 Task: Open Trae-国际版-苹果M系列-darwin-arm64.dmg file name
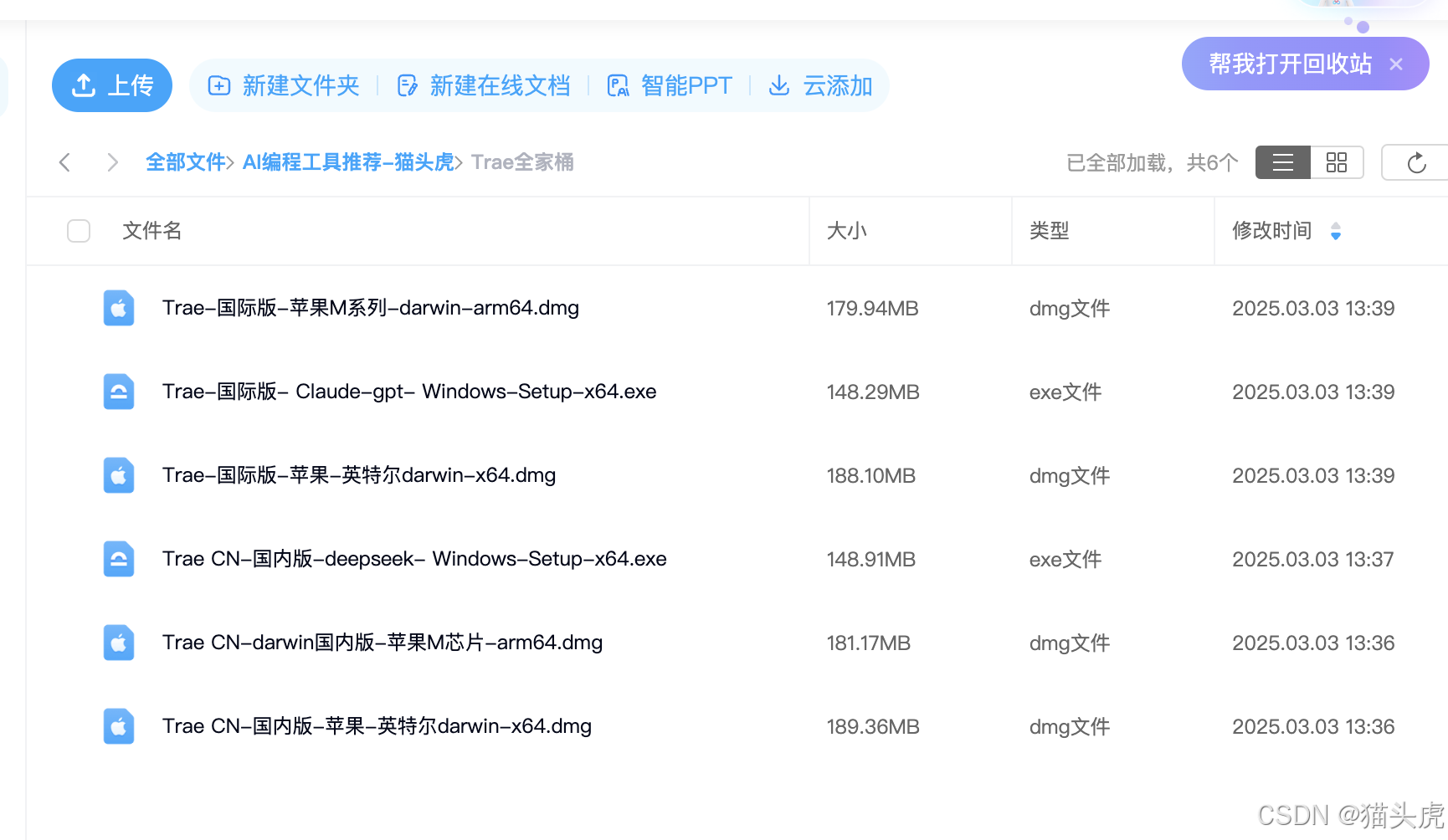(x=371, y=308)
